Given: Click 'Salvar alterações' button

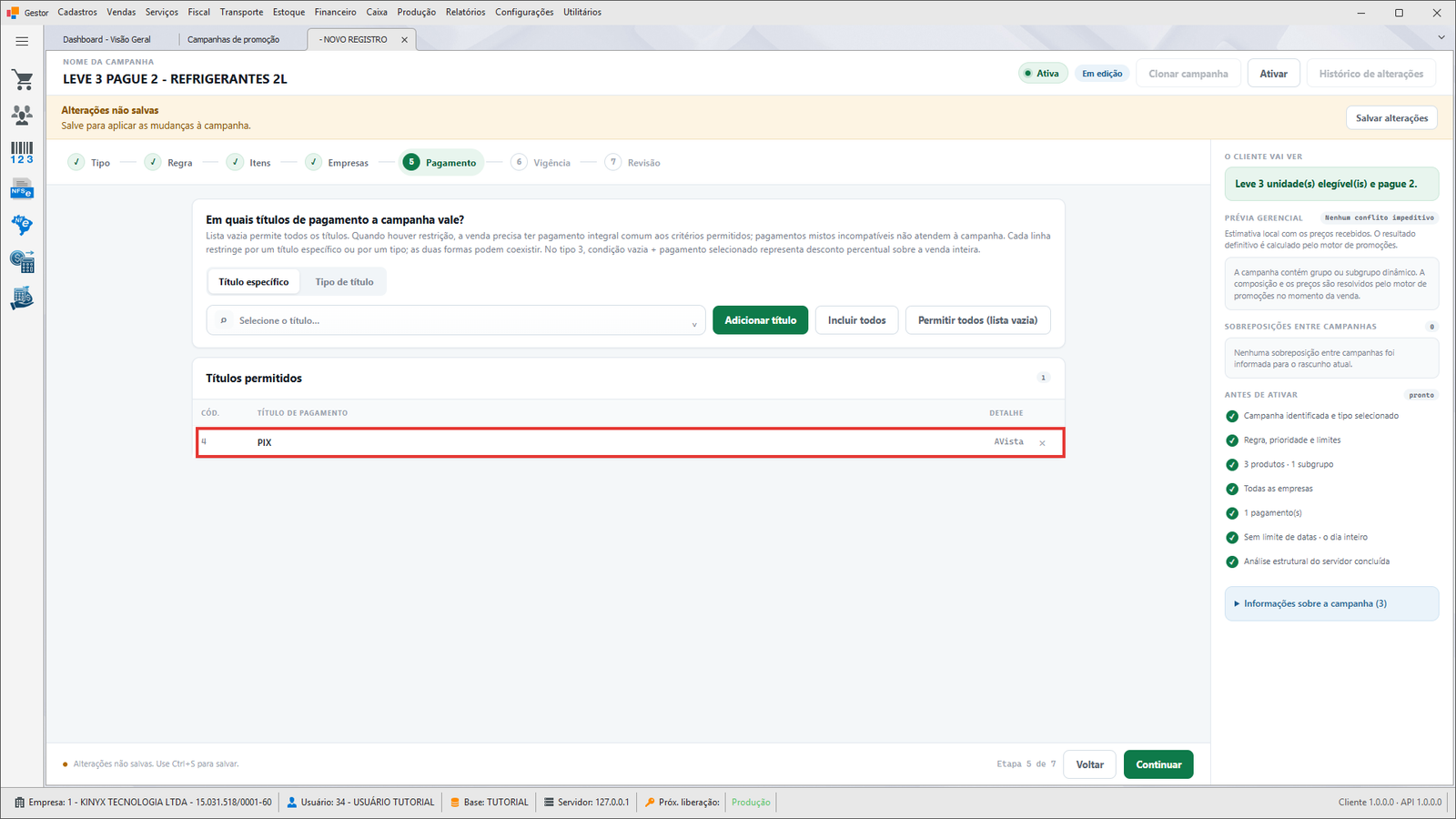Looking at the screenshot, I should coord(1391,118).
